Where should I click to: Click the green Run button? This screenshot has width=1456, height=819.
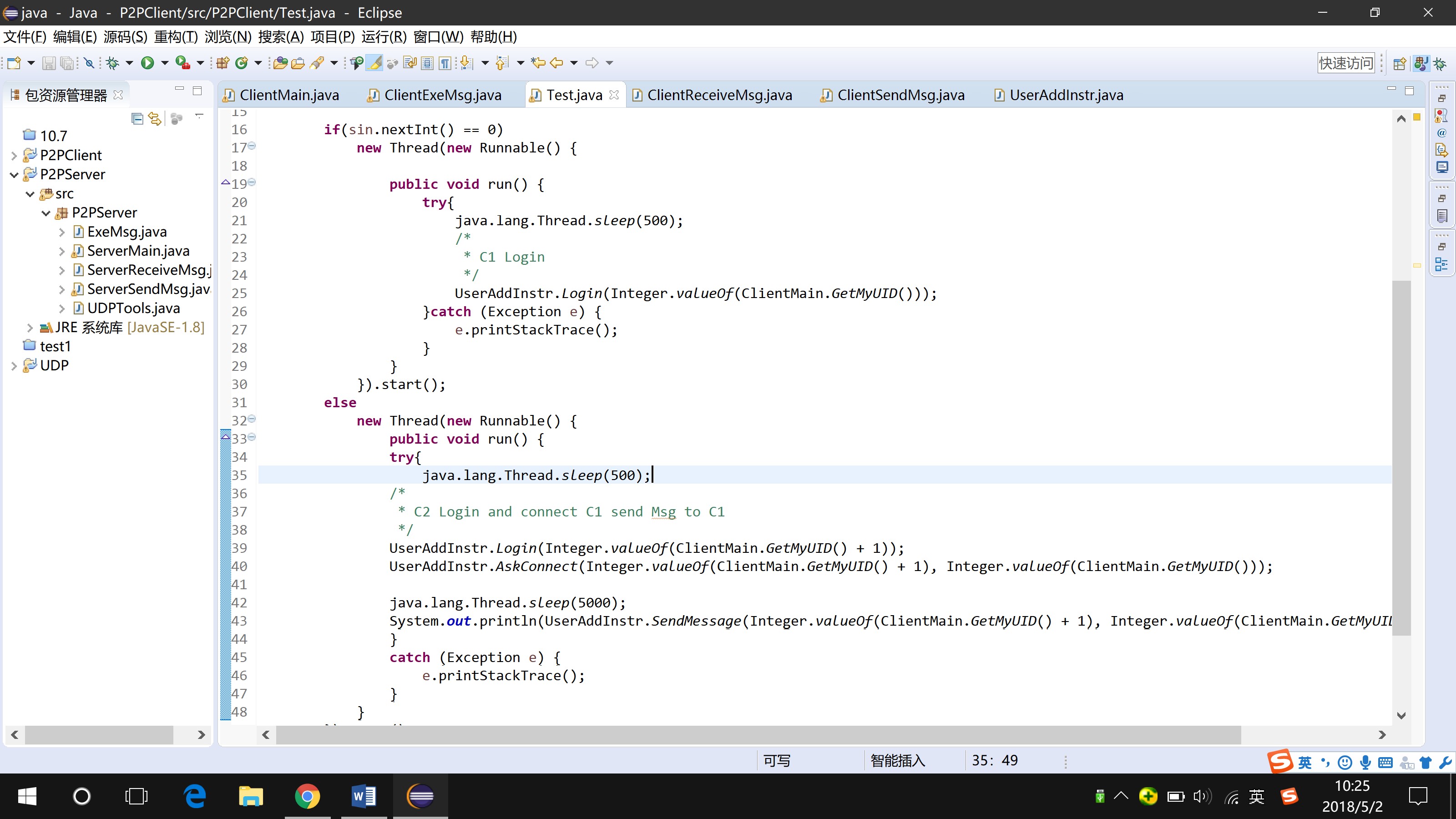tap(147, 63)
